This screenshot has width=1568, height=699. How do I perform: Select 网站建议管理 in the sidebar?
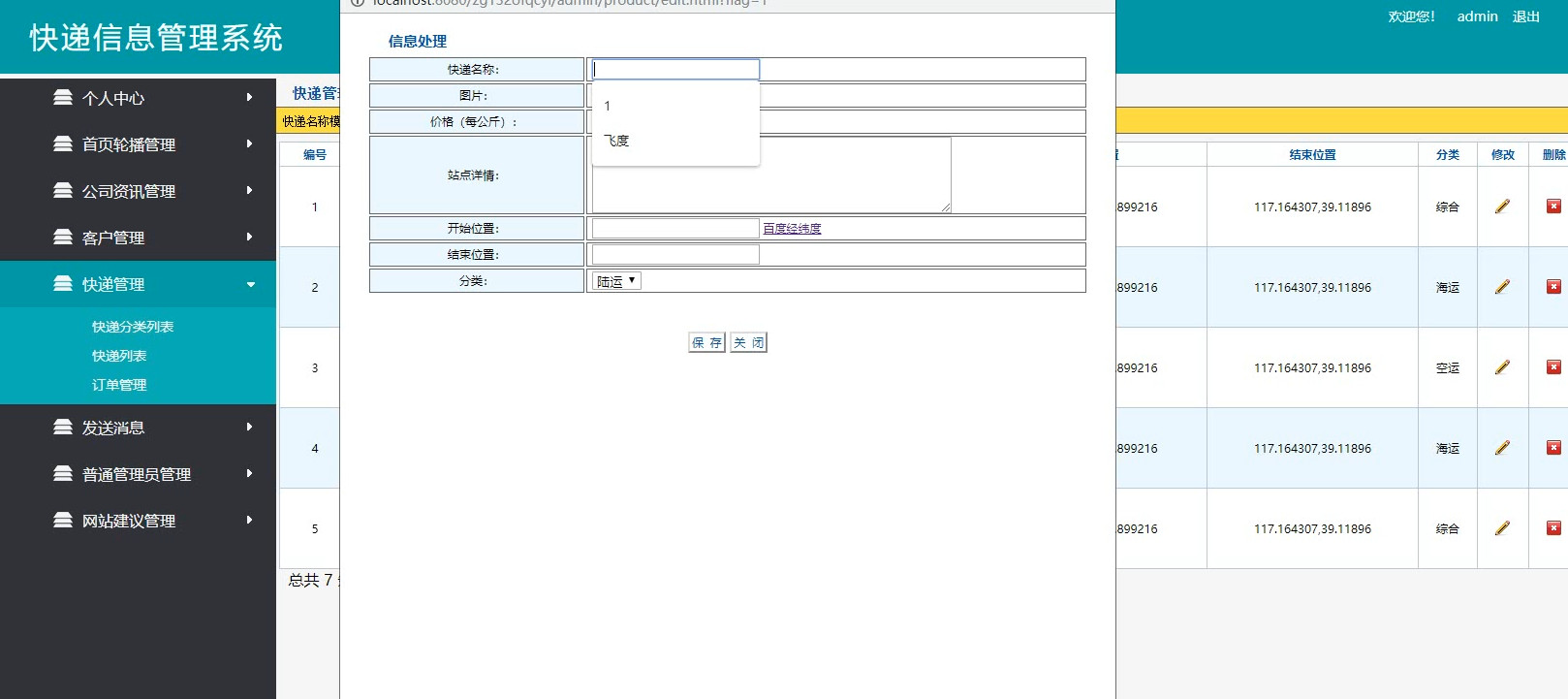129,521
